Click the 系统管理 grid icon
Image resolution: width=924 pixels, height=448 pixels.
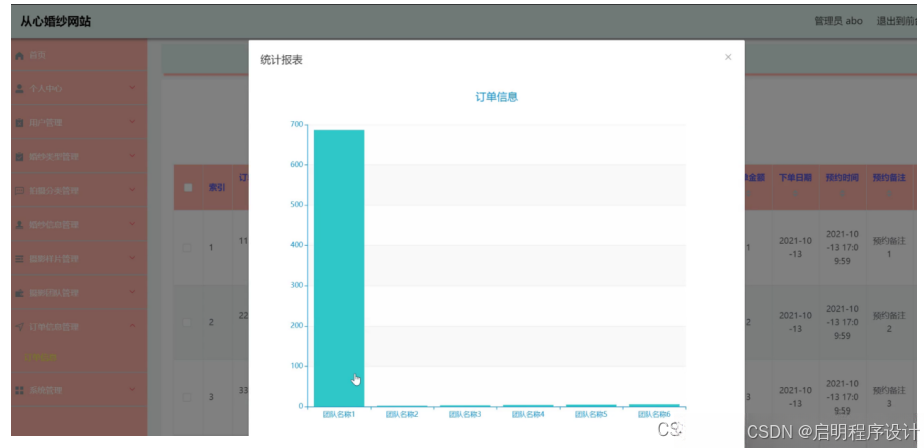pos(19,390)
